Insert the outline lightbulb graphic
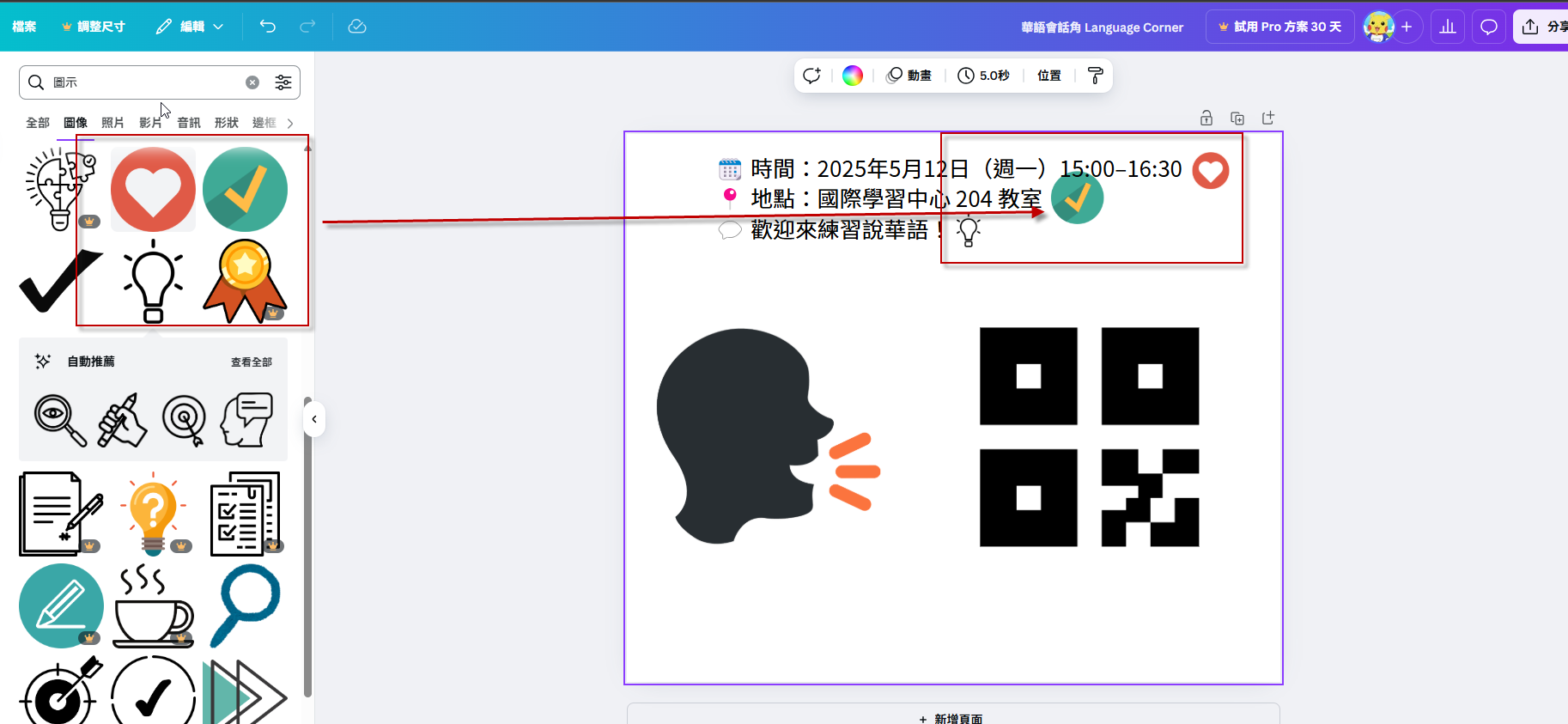1568x724 pixels. tap(153, 281)
